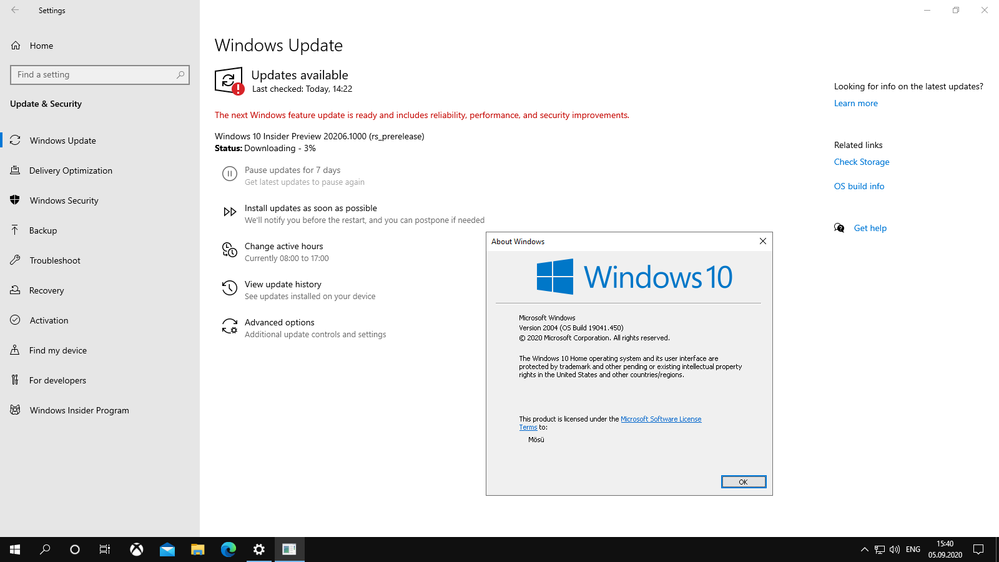Click the Windows Insider Program cat icon

[15, 410]
